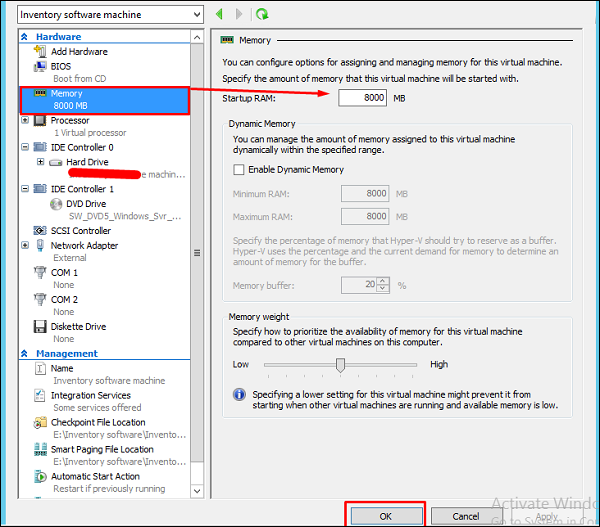Select Integration Services in Management
This screenshot has width=600, height=527.
coord(90,396)
